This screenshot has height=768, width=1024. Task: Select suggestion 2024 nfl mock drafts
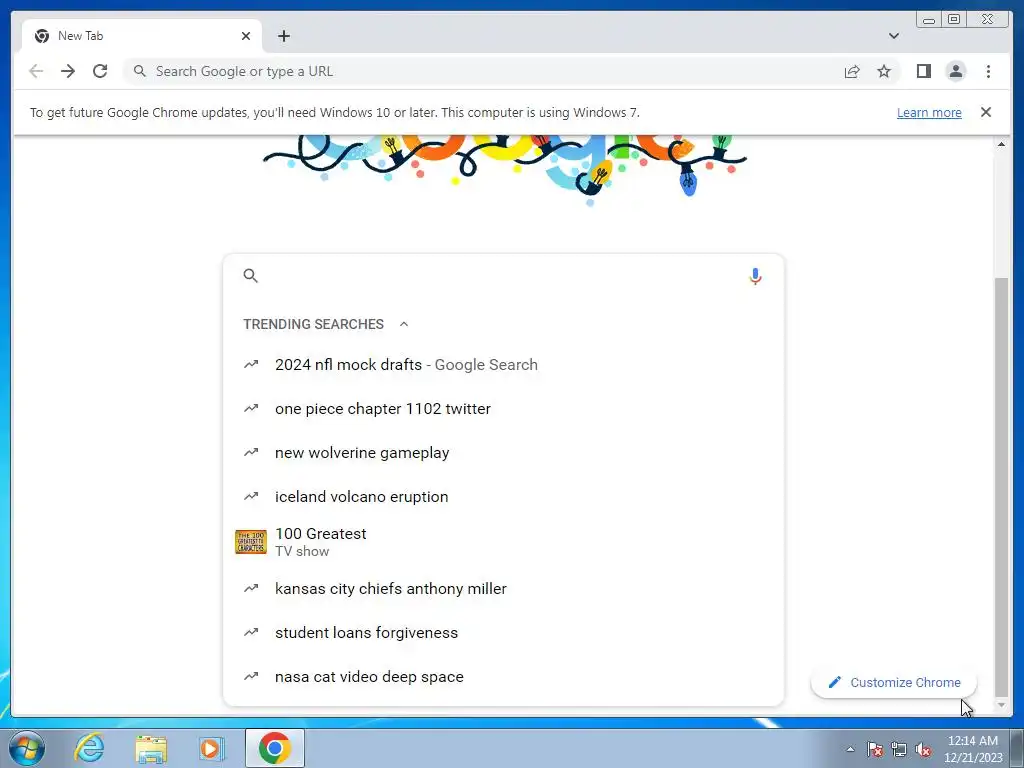[503, 364]
